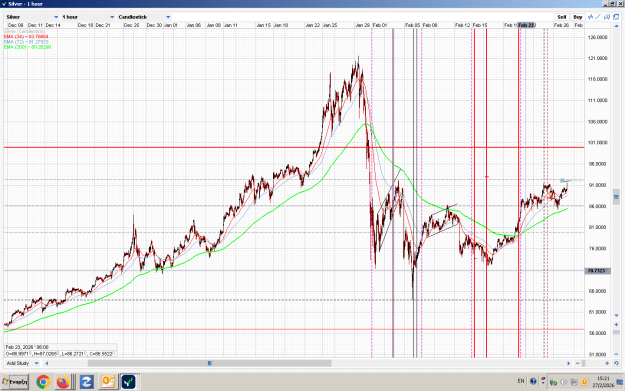Image resolution: width=625 pixels, height=391 pixels.
Task: Open the Windows Start button
Action: coord(15,382)
